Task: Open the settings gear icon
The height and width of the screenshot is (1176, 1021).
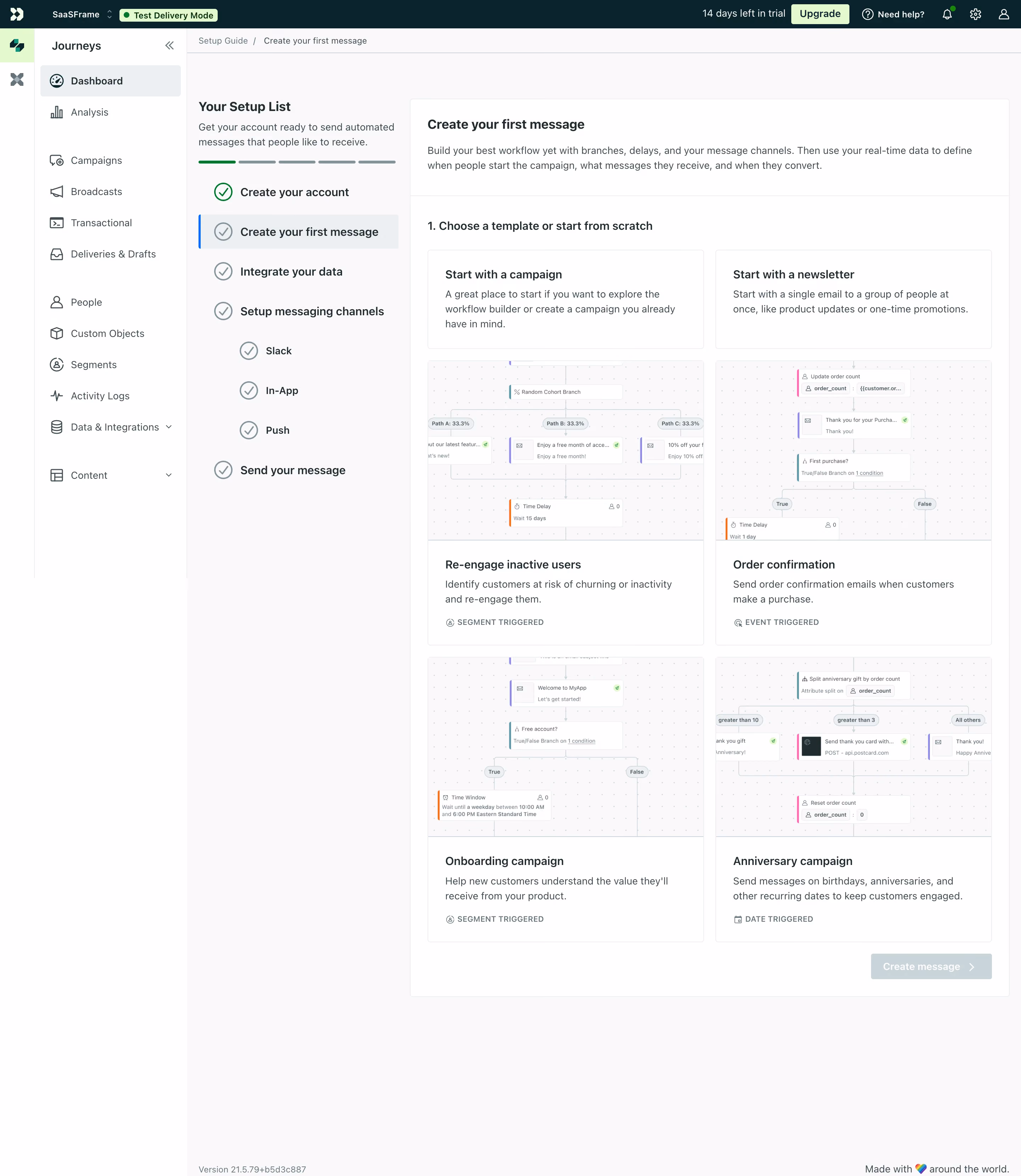Action: pos(975,14)
